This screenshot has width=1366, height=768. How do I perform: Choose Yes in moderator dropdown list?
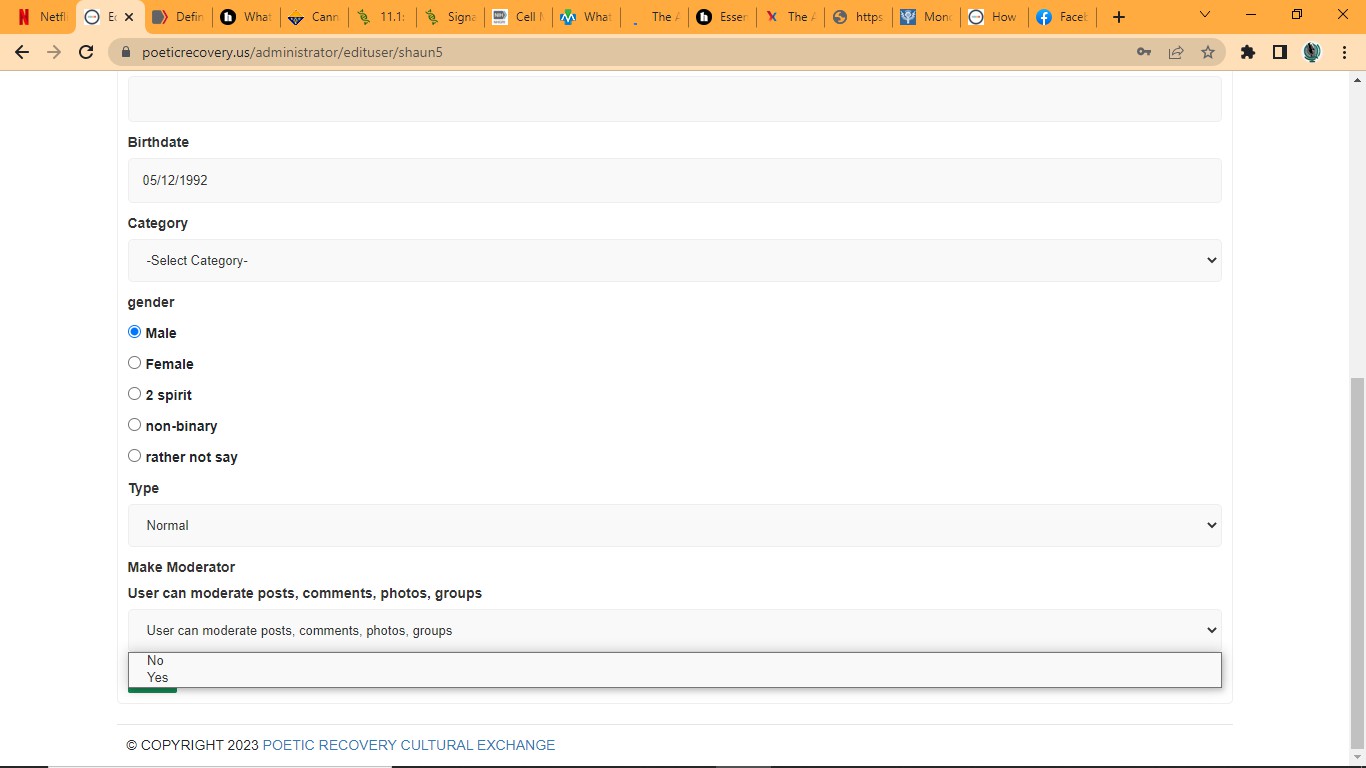click(158, 678)
